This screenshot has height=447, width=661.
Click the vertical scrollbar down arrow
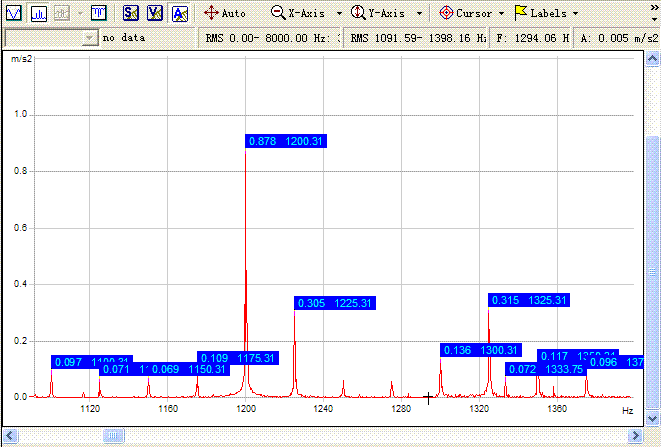pos(653,419)
